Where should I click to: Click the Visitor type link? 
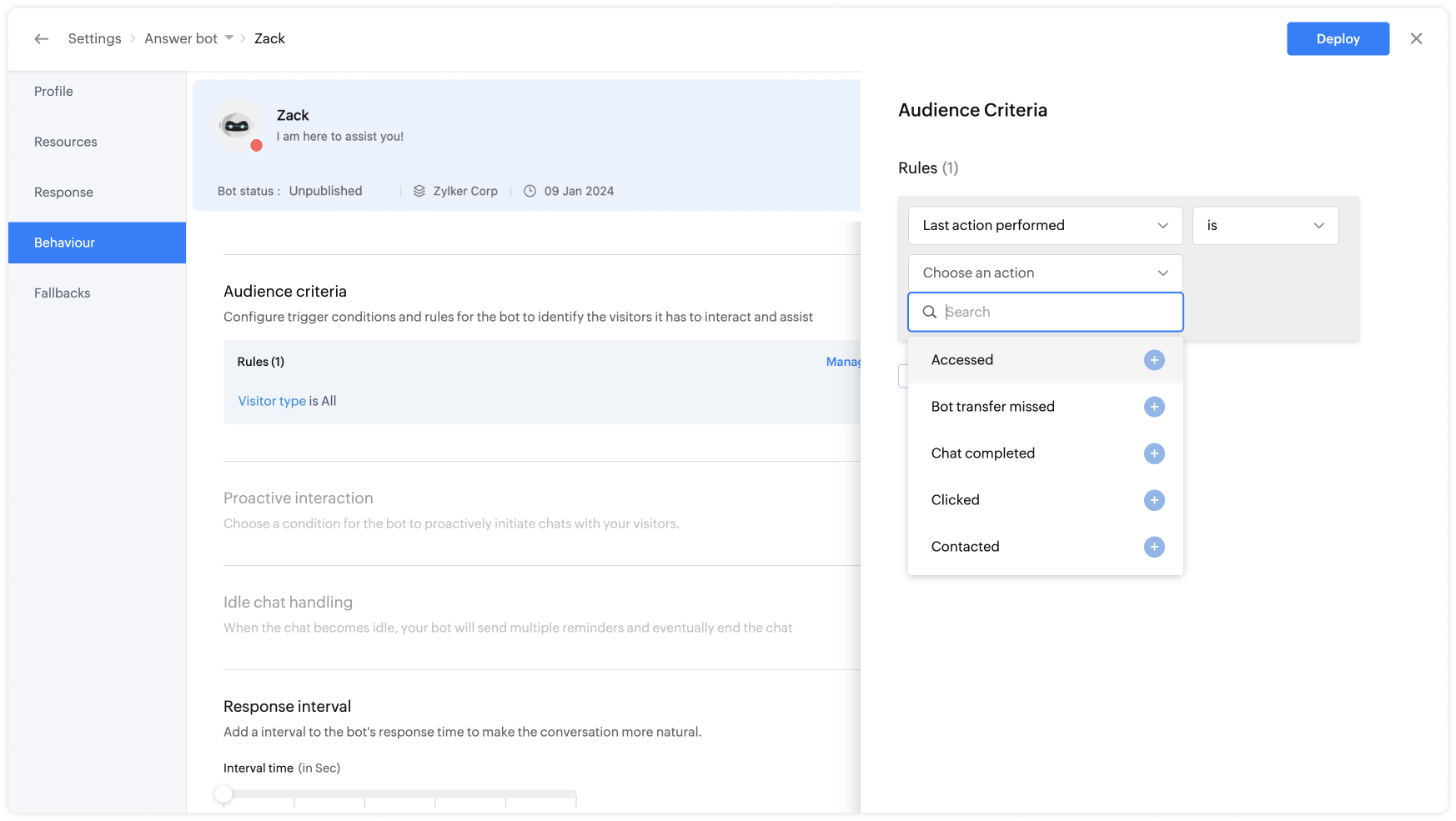click(x=272, y=401)
